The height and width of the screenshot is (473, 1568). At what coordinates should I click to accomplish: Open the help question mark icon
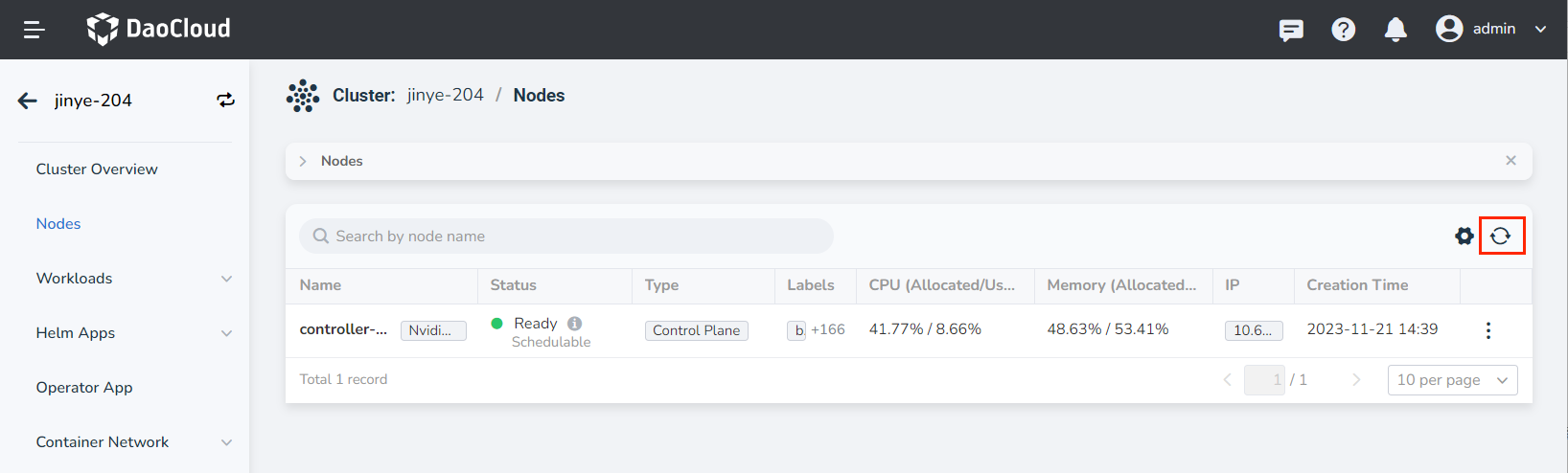(1343, 30)
